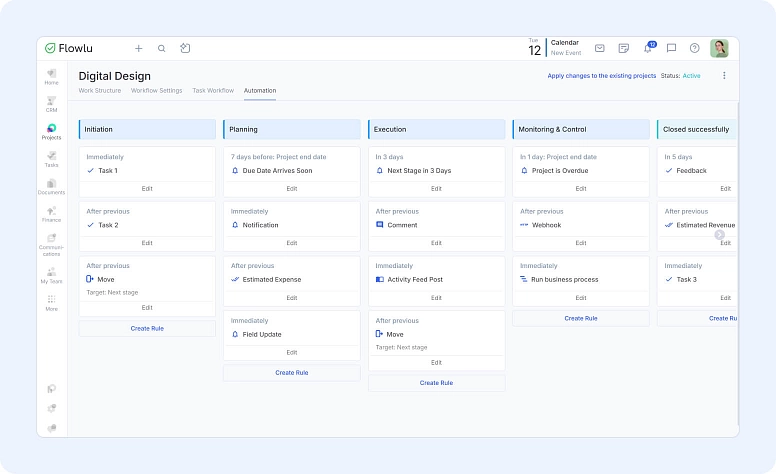Open the Finance section icon
776x474 pixels.
pyautogui.click(x=51, y=213)
